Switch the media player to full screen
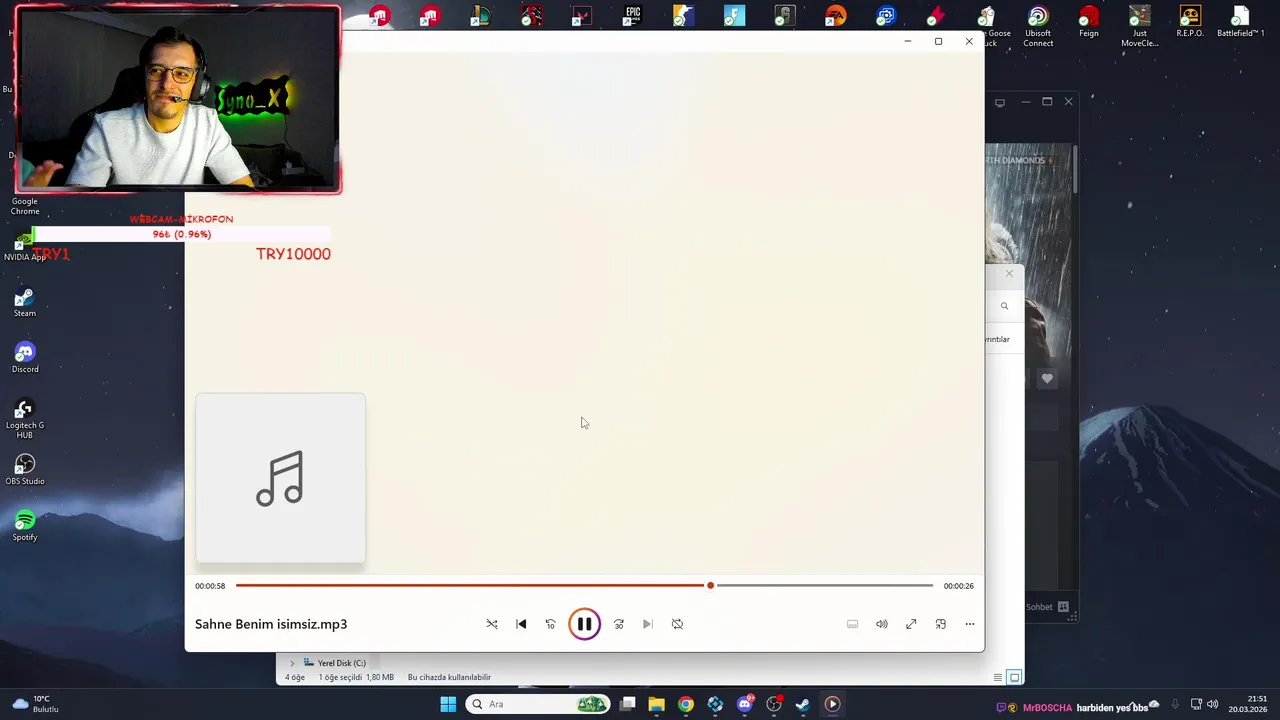Screen dimensions: 1280x720 [911, 624]
